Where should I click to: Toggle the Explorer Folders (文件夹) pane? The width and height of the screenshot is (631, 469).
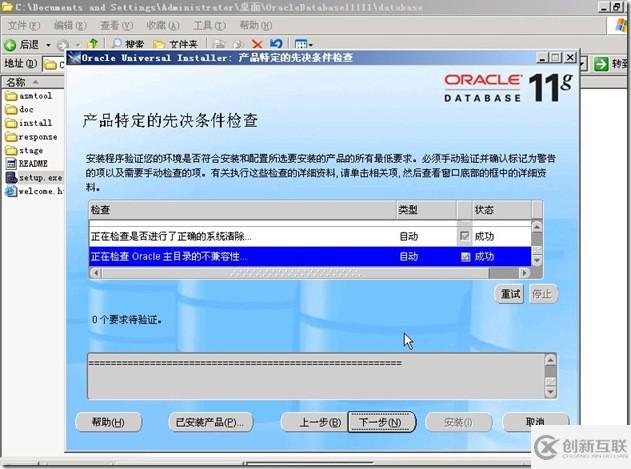coord(175,44)
